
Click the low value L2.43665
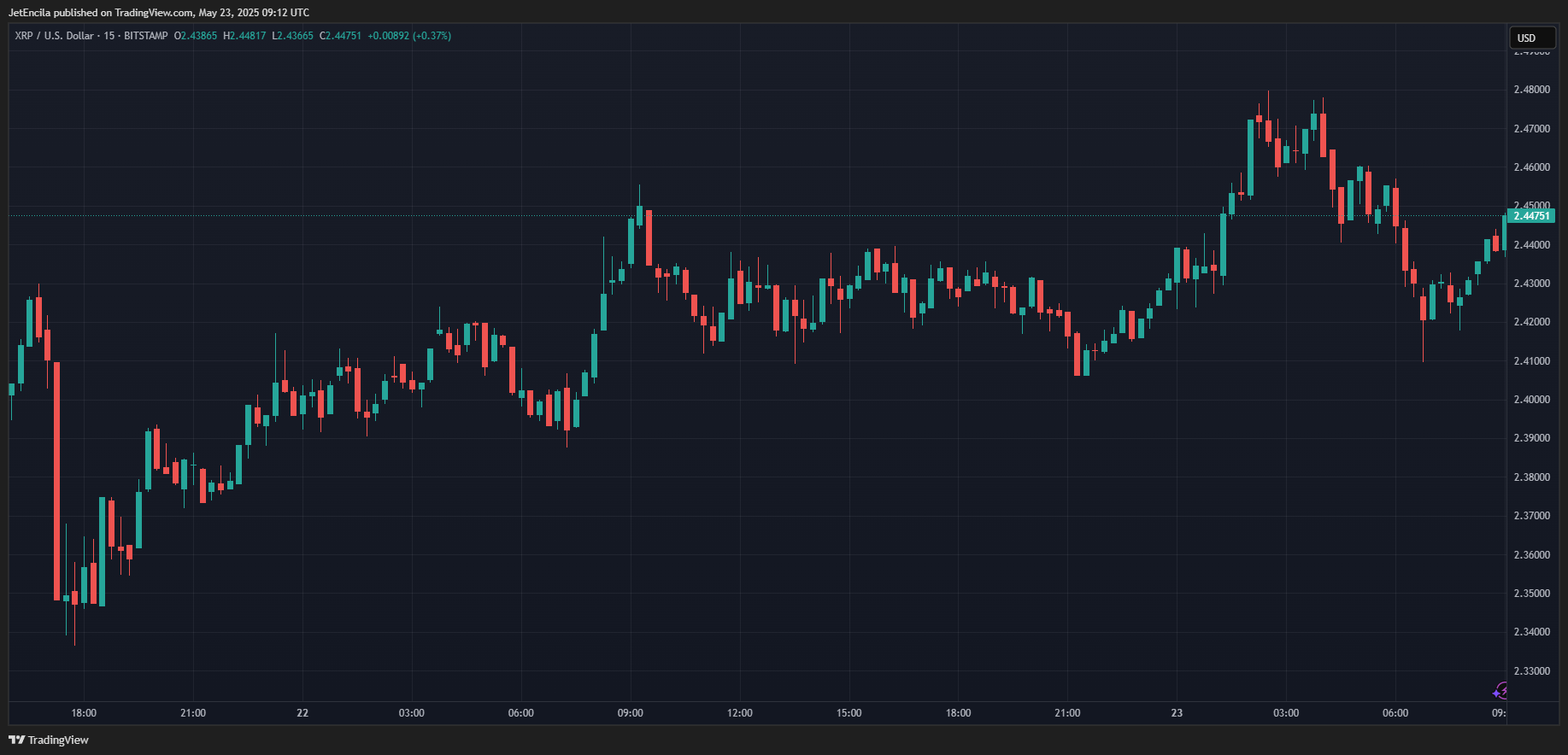(x=292, y=36)
